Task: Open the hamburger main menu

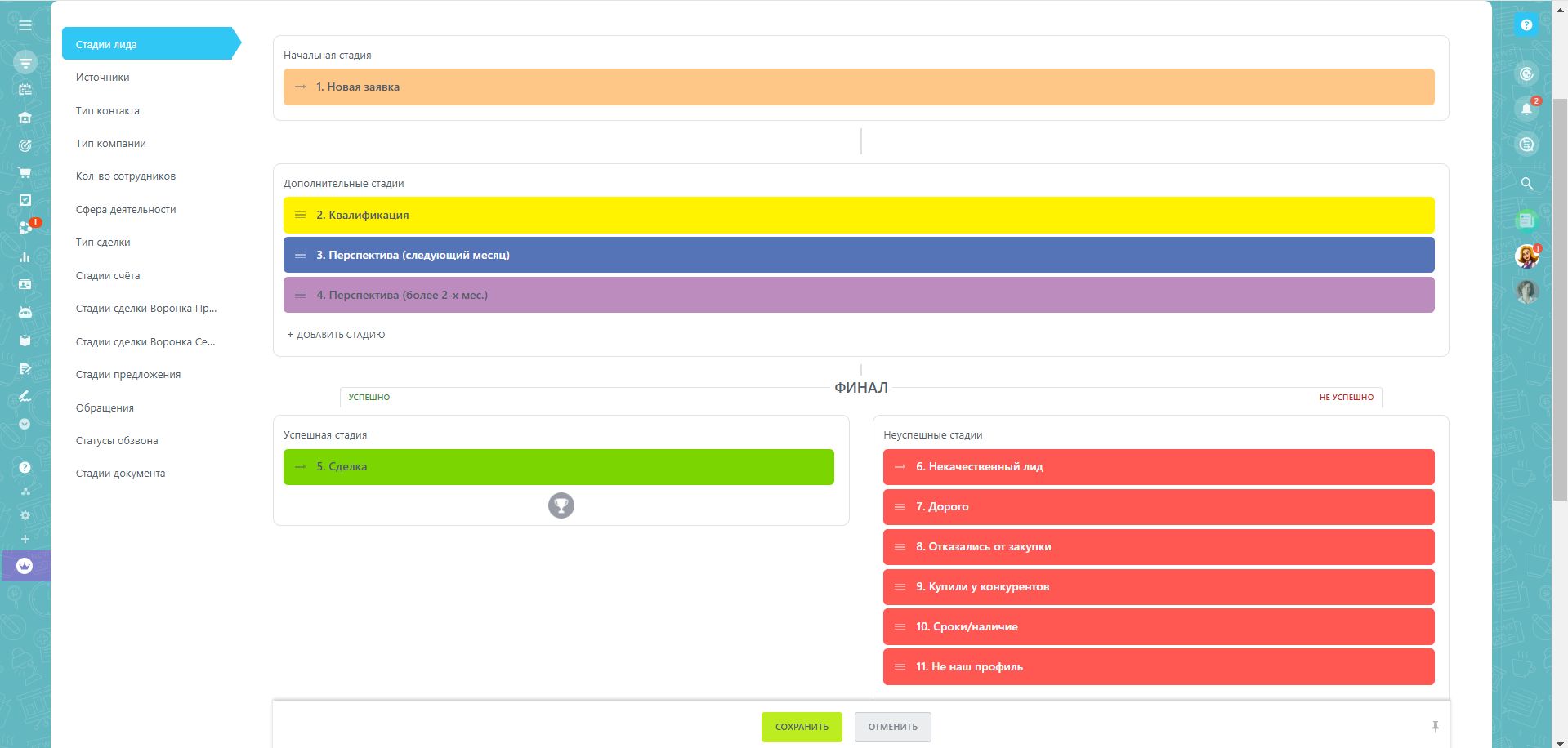Action: click(x=25, y=25)
